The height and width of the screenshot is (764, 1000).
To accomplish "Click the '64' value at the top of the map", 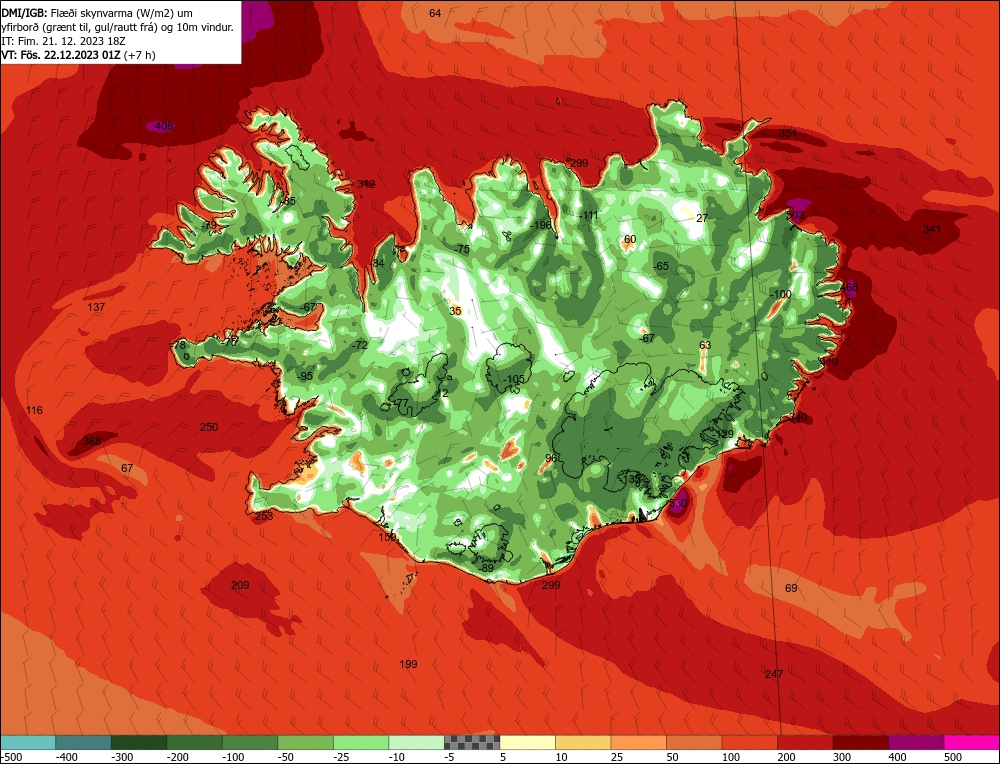I will point(435,13).
